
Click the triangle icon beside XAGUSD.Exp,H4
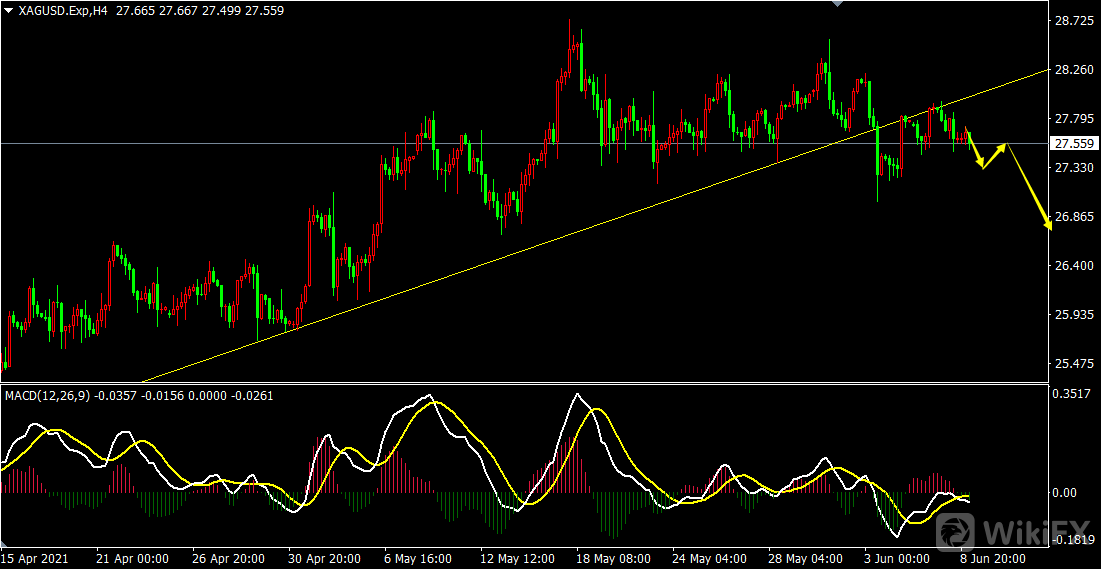point(9,9)
